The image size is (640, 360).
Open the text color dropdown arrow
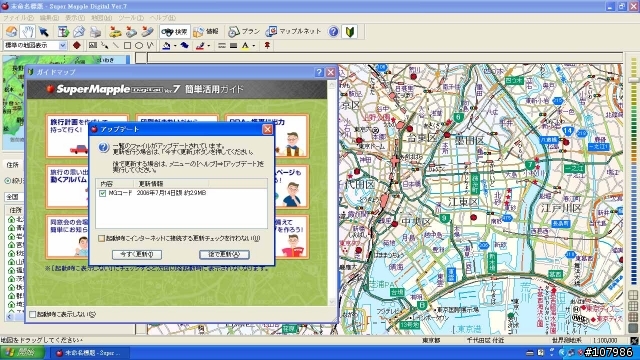pyautogui.click(x=253, y=46)
